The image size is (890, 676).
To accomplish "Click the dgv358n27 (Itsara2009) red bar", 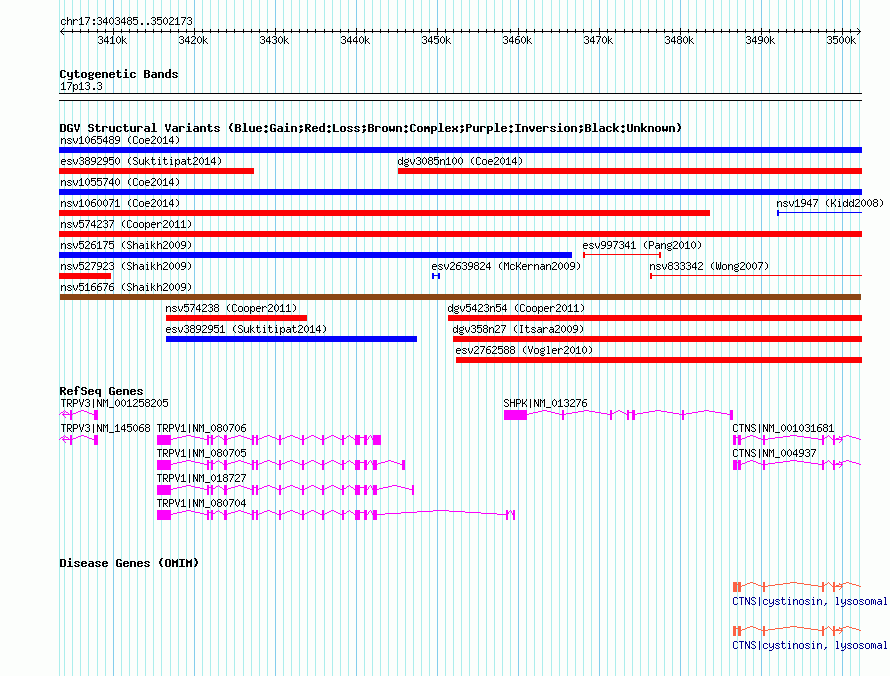I will pyautogui.click(x=657, y=339).
